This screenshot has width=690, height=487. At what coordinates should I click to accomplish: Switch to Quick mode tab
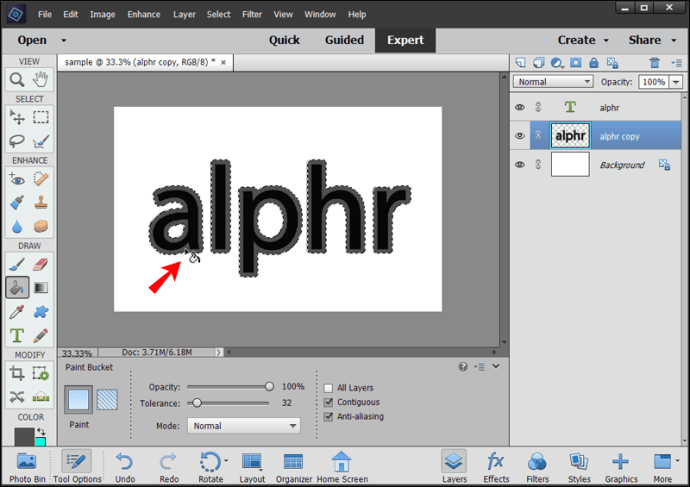coord(284,40)
